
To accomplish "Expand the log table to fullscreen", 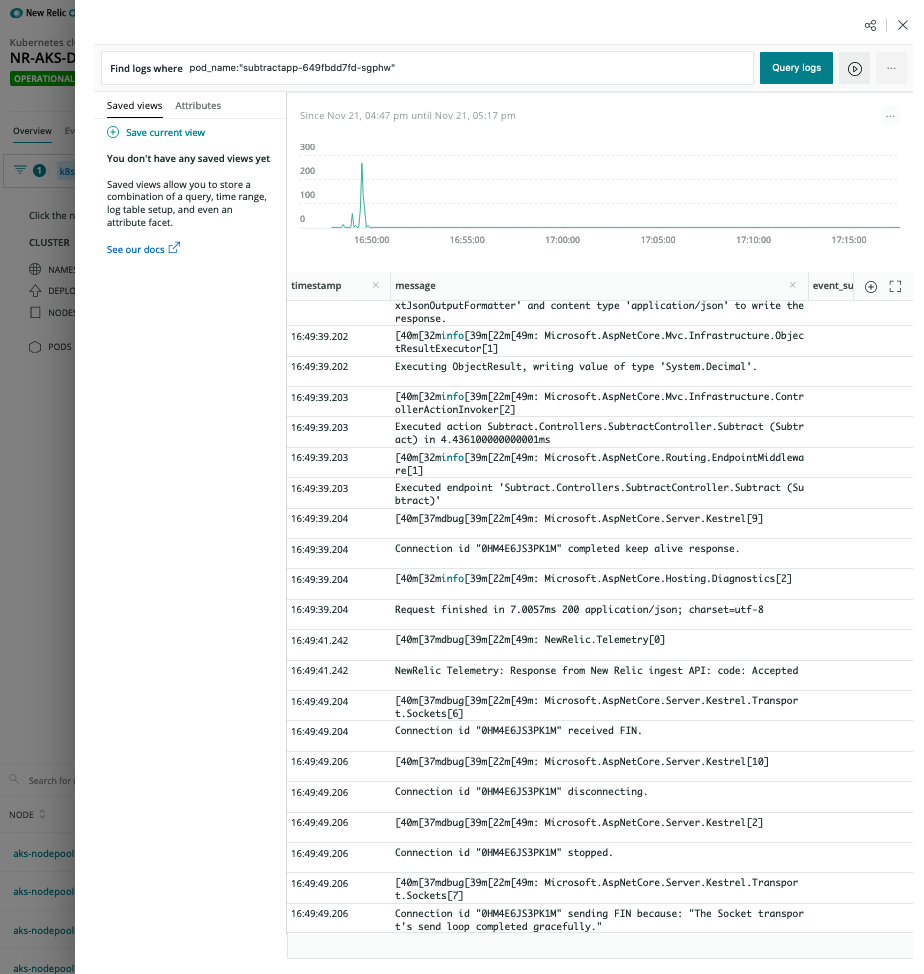I will click(896, 286).
